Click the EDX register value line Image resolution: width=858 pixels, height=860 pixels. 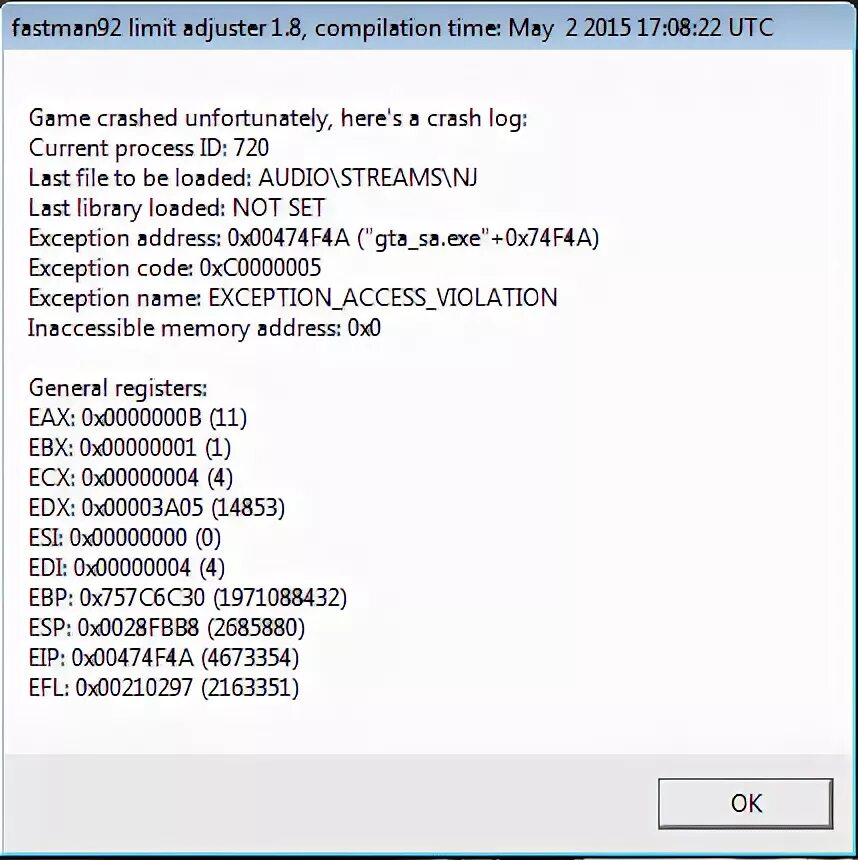click(x=157, y=508)
